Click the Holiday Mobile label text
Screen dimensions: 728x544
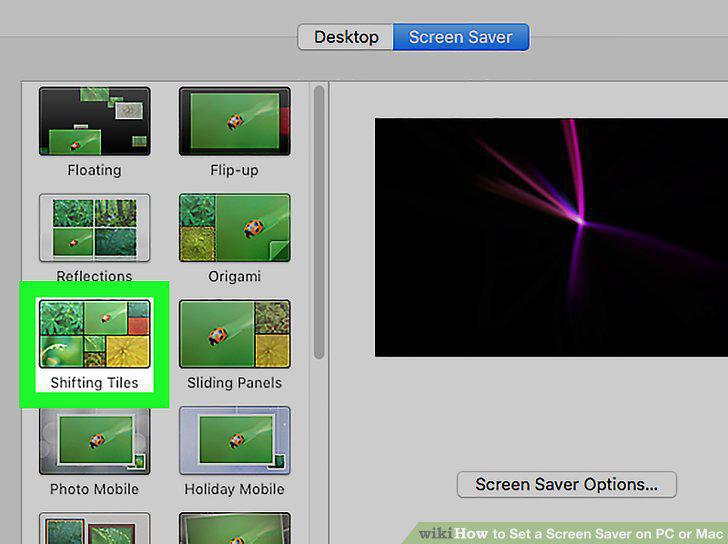click(x=234, y=489)
